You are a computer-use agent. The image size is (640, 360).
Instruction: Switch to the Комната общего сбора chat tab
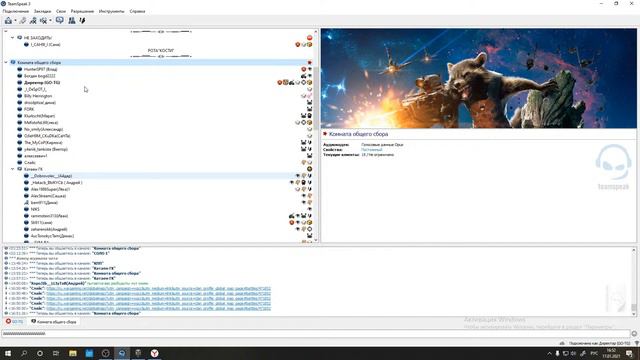click(x=53, y=322)
